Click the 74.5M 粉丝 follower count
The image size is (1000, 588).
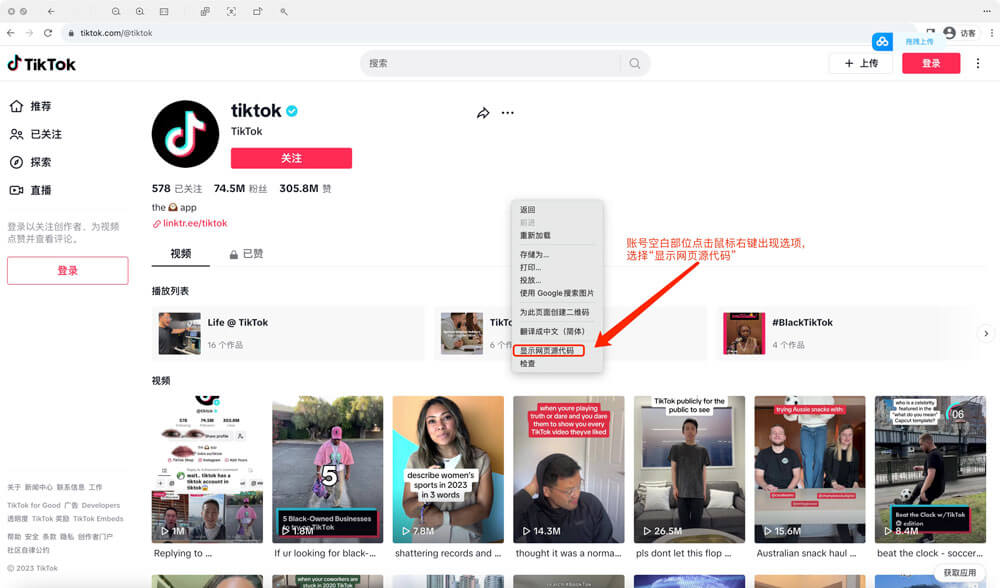[240, 188]
